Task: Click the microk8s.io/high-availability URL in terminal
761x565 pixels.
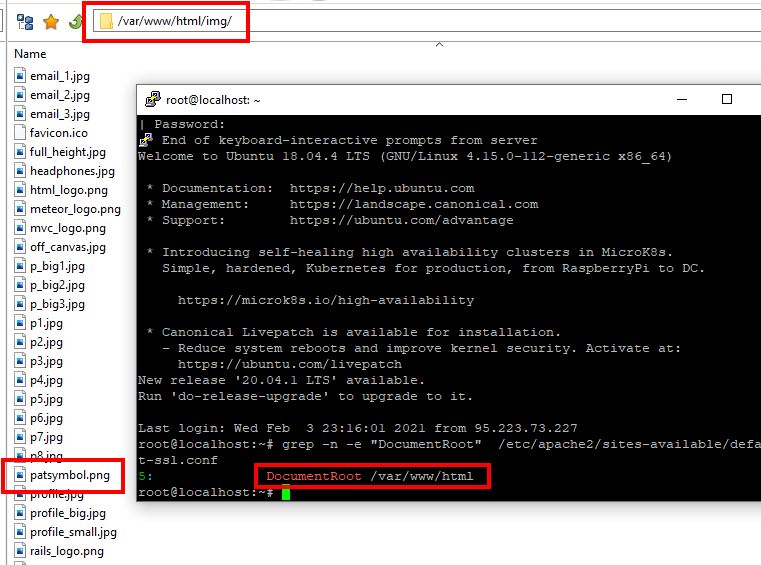Action: coord(326,300)
